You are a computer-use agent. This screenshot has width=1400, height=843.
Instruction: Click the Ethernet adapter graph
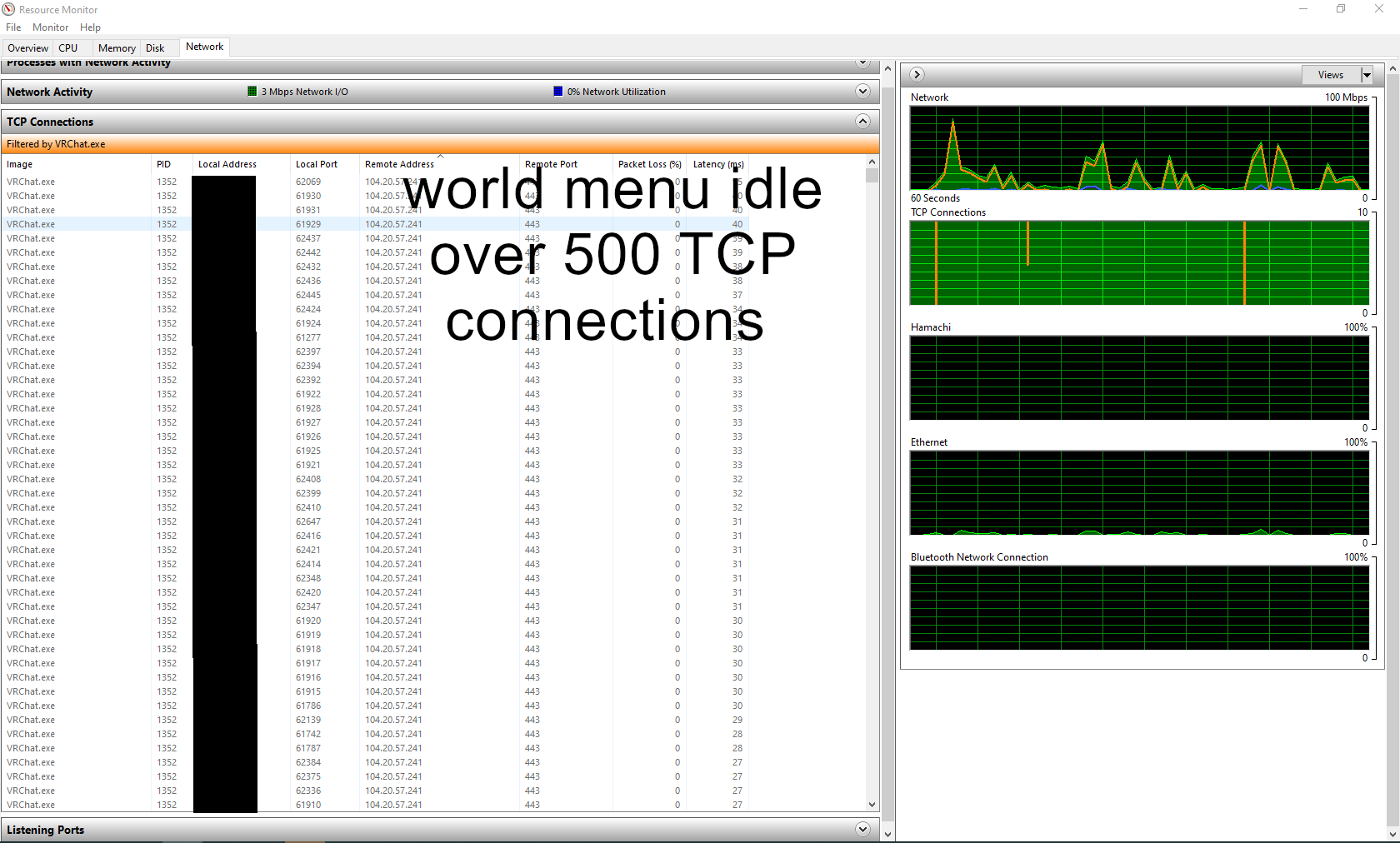coord(1139,493)
